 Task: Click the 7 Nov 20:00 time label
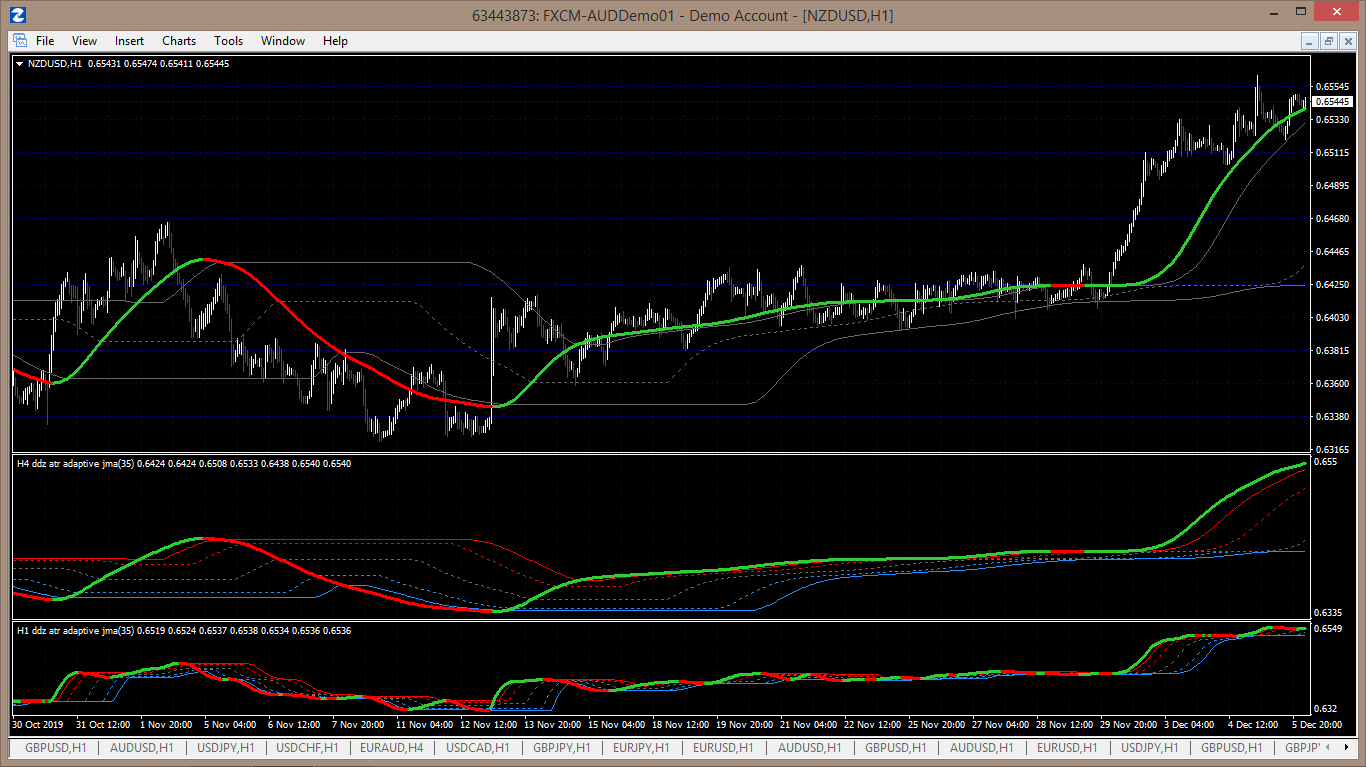358,724
